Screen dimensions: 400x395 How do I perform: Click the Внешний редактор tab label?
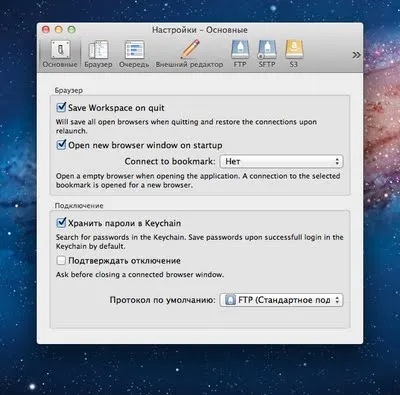pyautogui.click(x=189, y=64)
